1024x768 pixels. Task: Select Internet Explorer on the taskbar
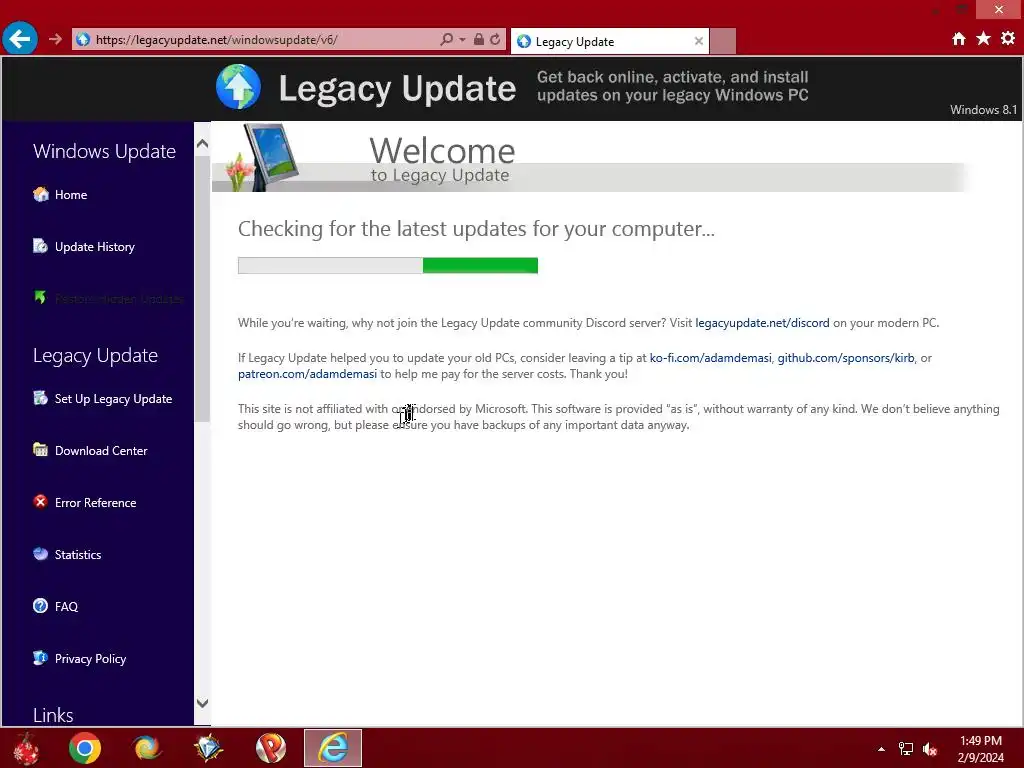[x=333, y=748]
